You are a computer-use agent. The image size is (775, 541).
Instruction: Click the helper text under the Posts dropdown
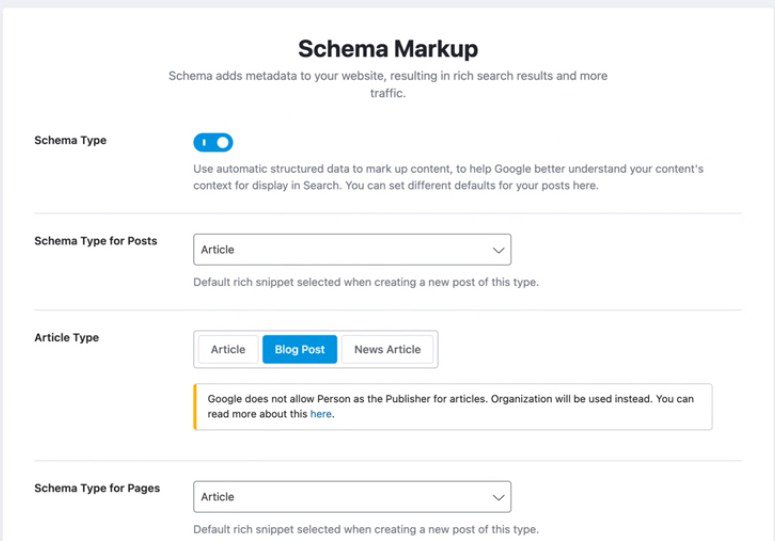coord(366,282)
